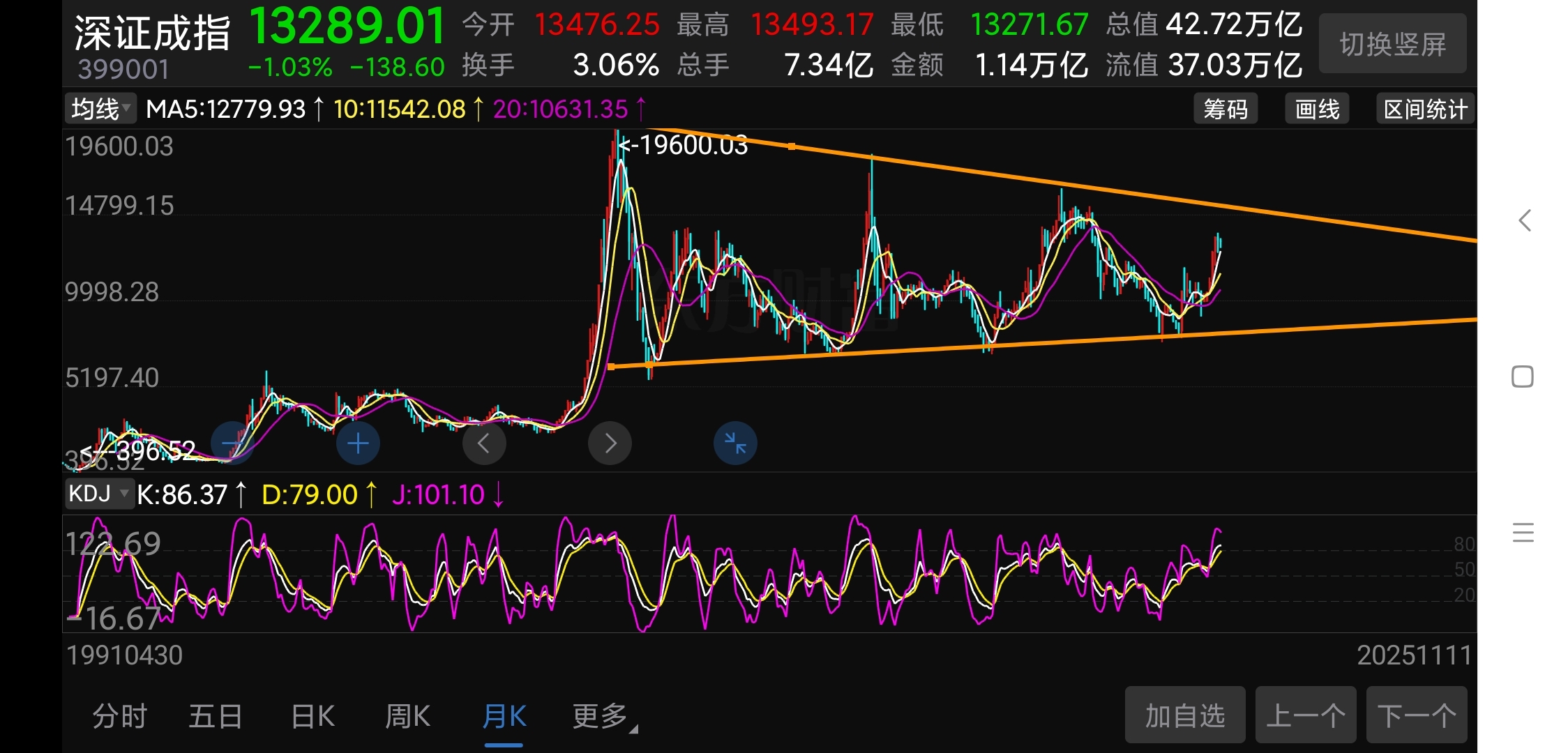
Task: Click the 加自选 watchlist button
Action: (1184, 715)
